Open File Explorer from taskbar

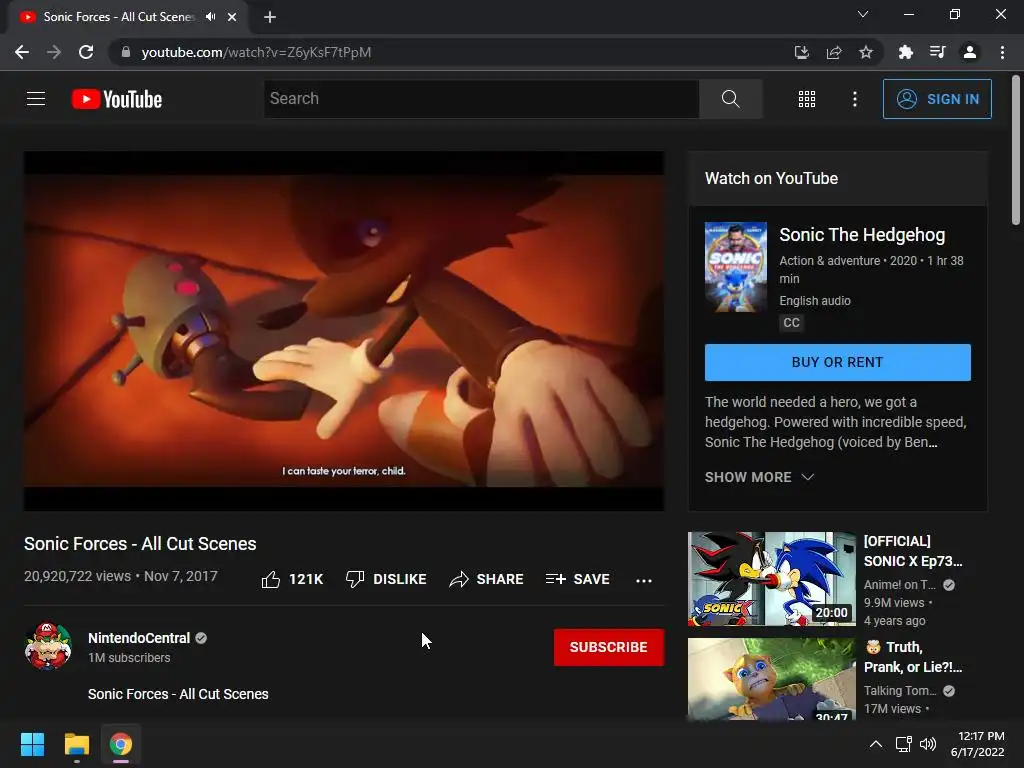pos(76,744)
